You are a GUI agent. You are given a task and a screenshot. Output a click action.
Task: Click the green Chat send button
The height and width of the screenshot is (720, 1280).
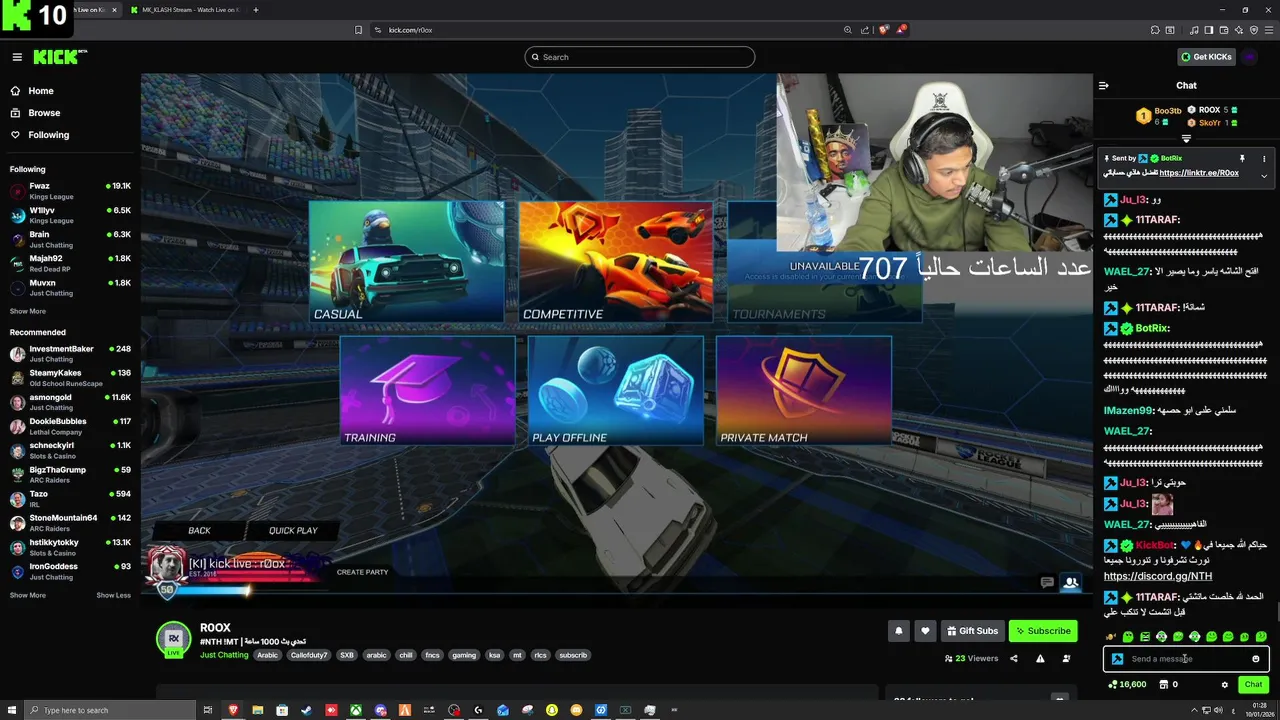tap(1253, 685)
